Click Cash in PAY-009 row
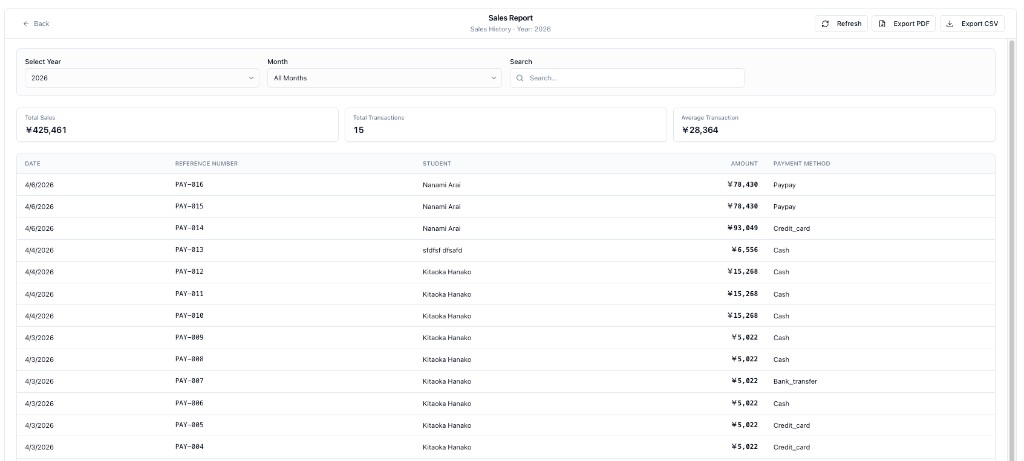 pos(781,338)
